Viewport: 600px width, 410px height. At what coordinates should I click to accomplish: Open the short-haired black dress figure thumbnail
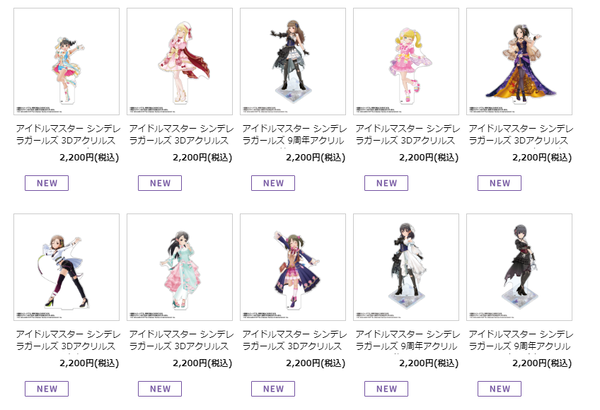[519, 267]
